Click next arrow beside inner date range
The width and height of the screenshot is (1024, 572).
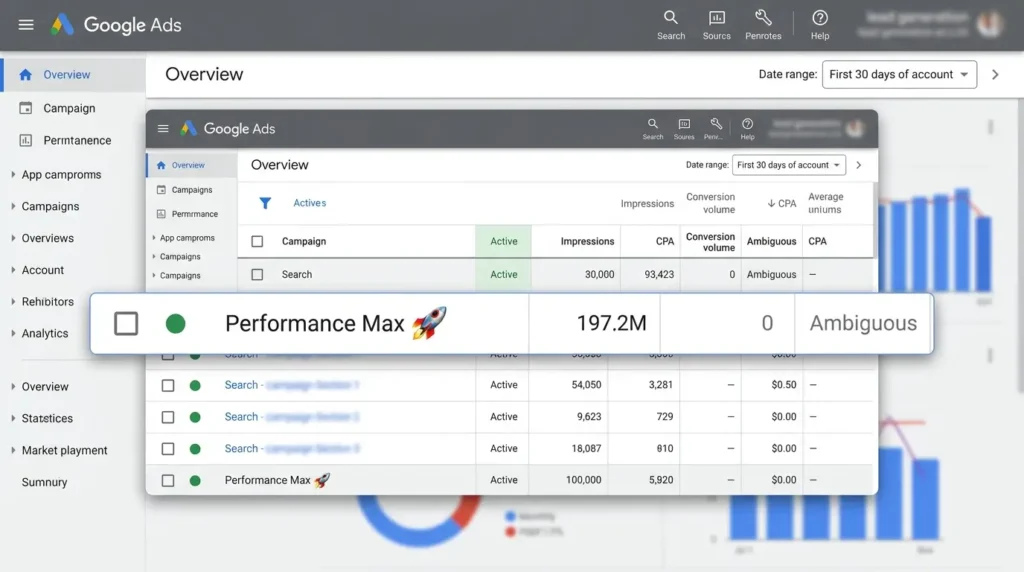click(x=859, y=165)
